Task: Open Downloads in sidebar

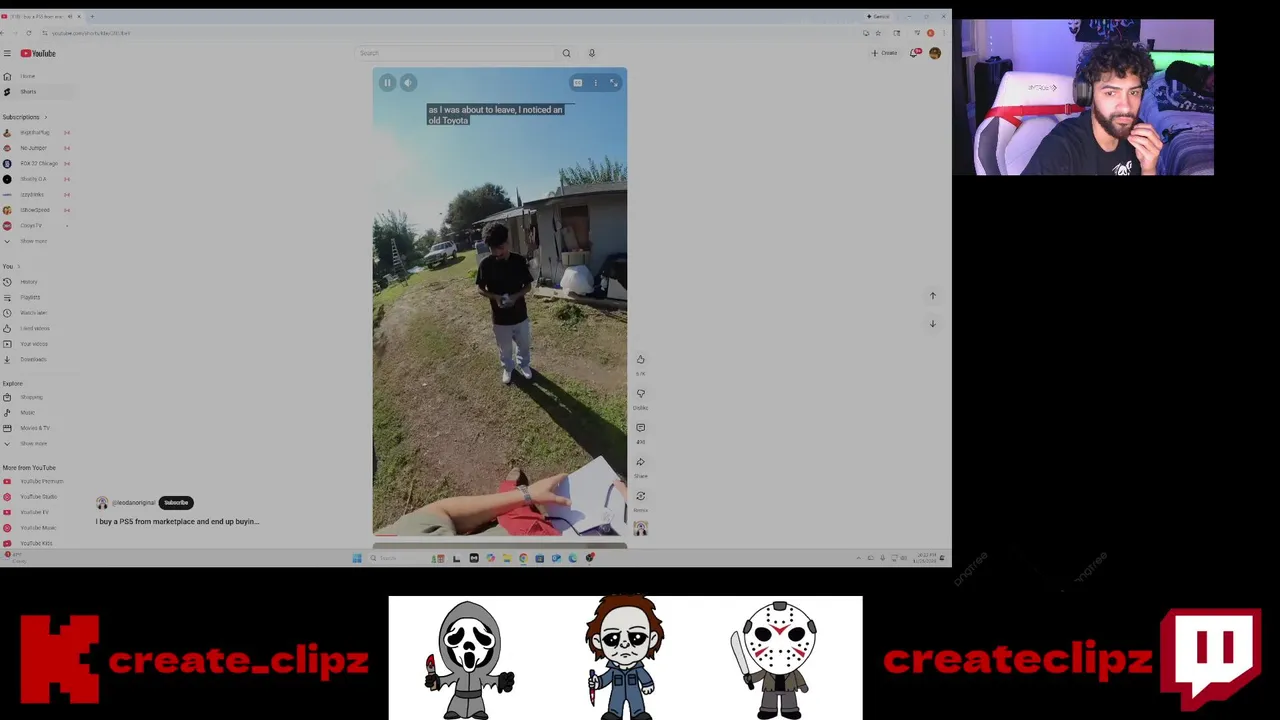Action: tap(32, 359)
